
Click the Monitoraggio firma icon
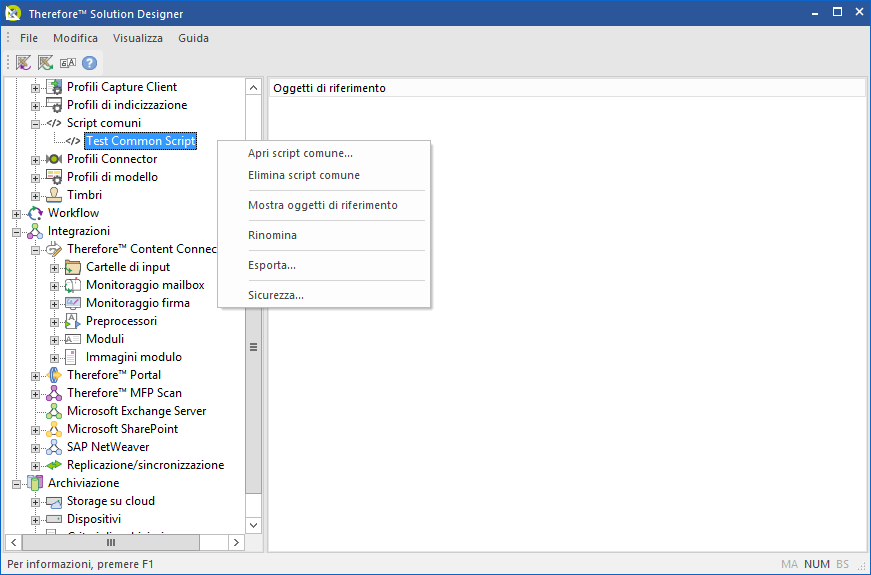[73, 303]
